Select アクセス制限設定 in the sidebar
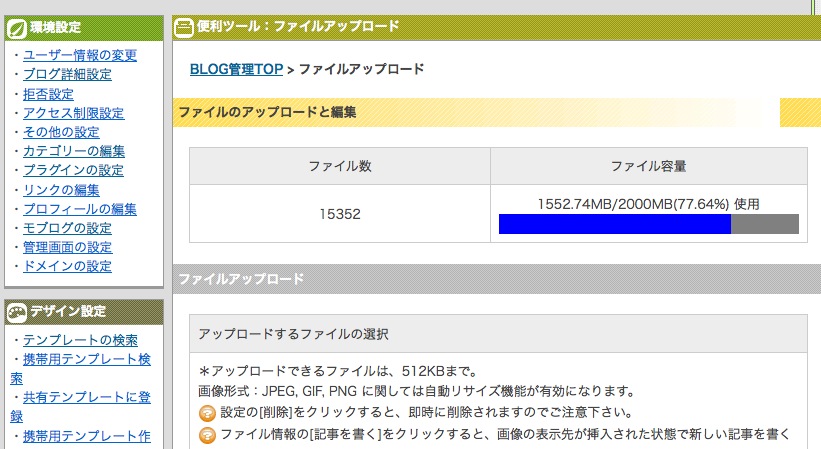Viewport: 821px width, 449px height. pyautogui.click(x=73, y=113)
